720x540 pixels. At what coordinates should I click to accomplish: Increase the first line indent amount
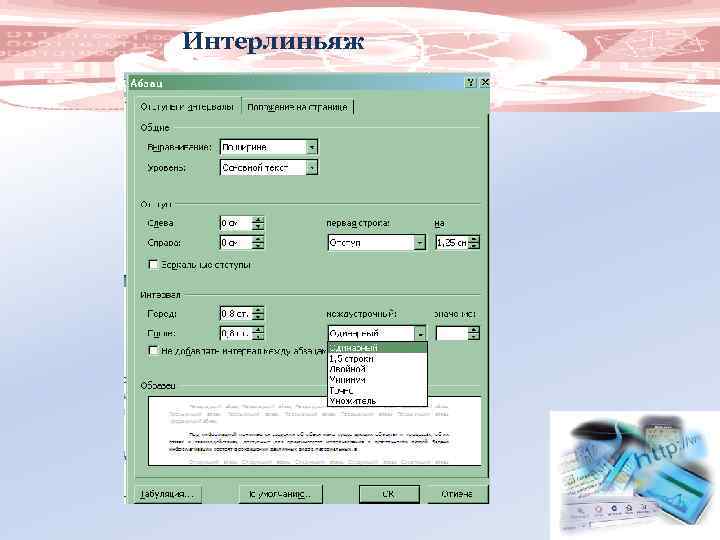(x=474, y=239)
